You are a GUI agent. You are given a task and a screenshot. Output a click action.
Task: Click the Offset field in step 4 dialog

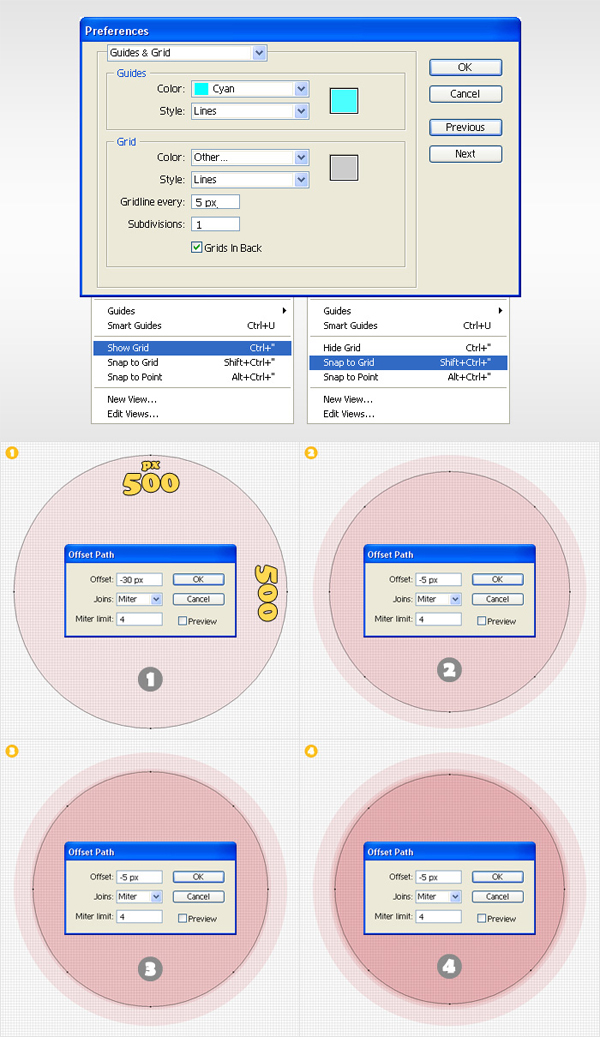(x=439, y=877)
